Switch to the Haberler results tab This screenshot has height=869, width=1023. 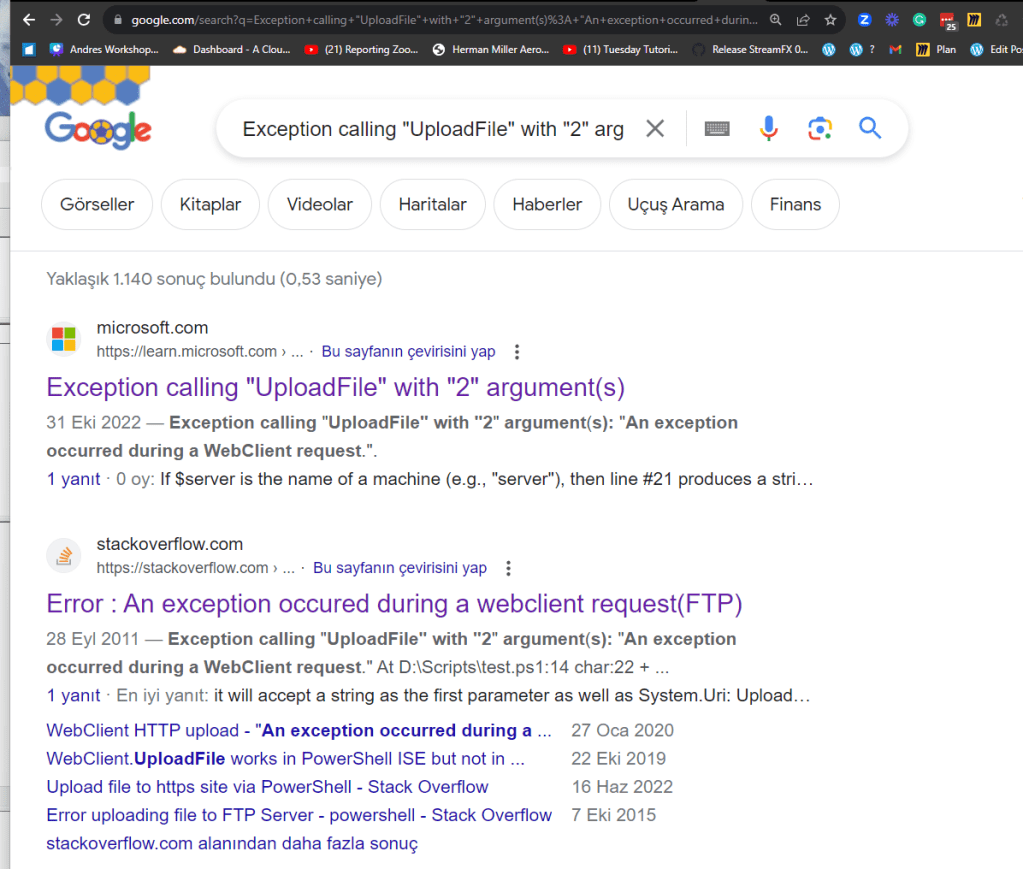547,204
